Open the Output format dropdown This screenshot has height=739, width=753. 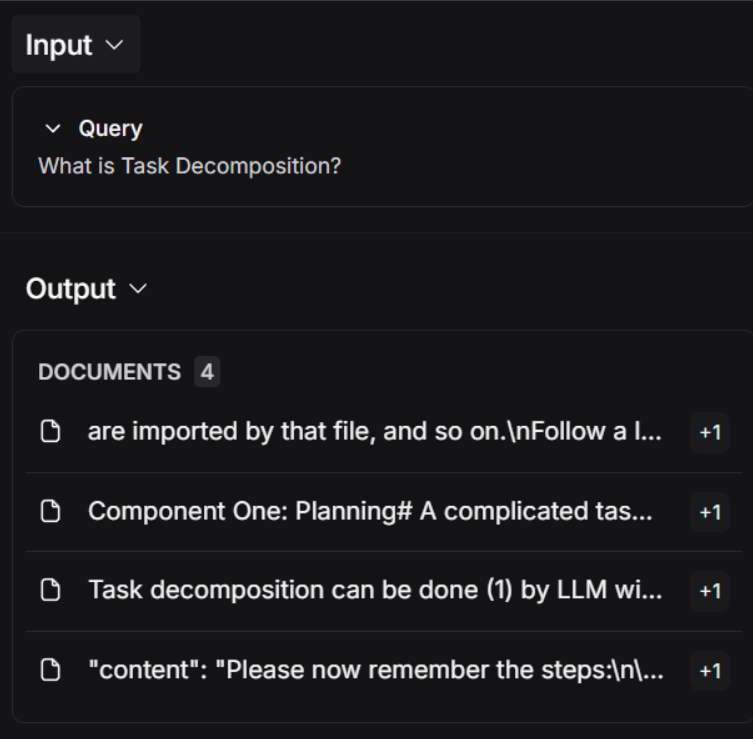(86, 289)
